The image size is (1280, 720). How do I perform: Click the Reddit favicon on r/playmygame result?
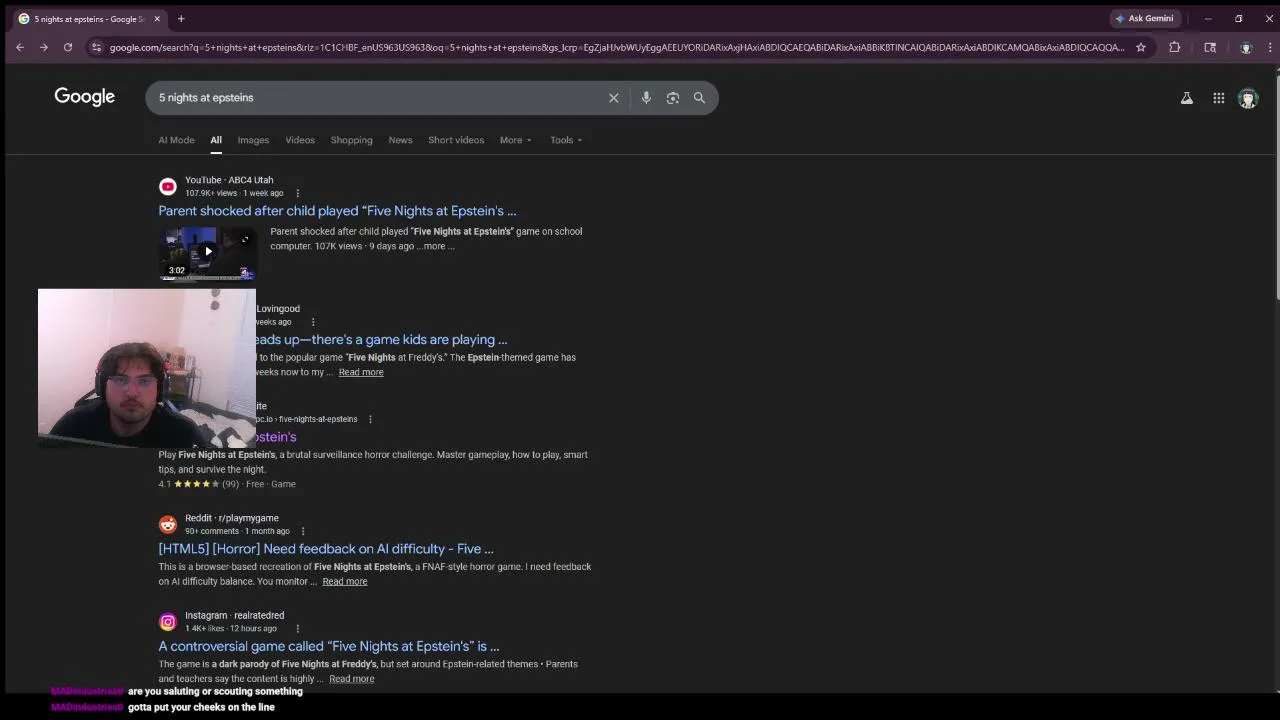[168, 524]
